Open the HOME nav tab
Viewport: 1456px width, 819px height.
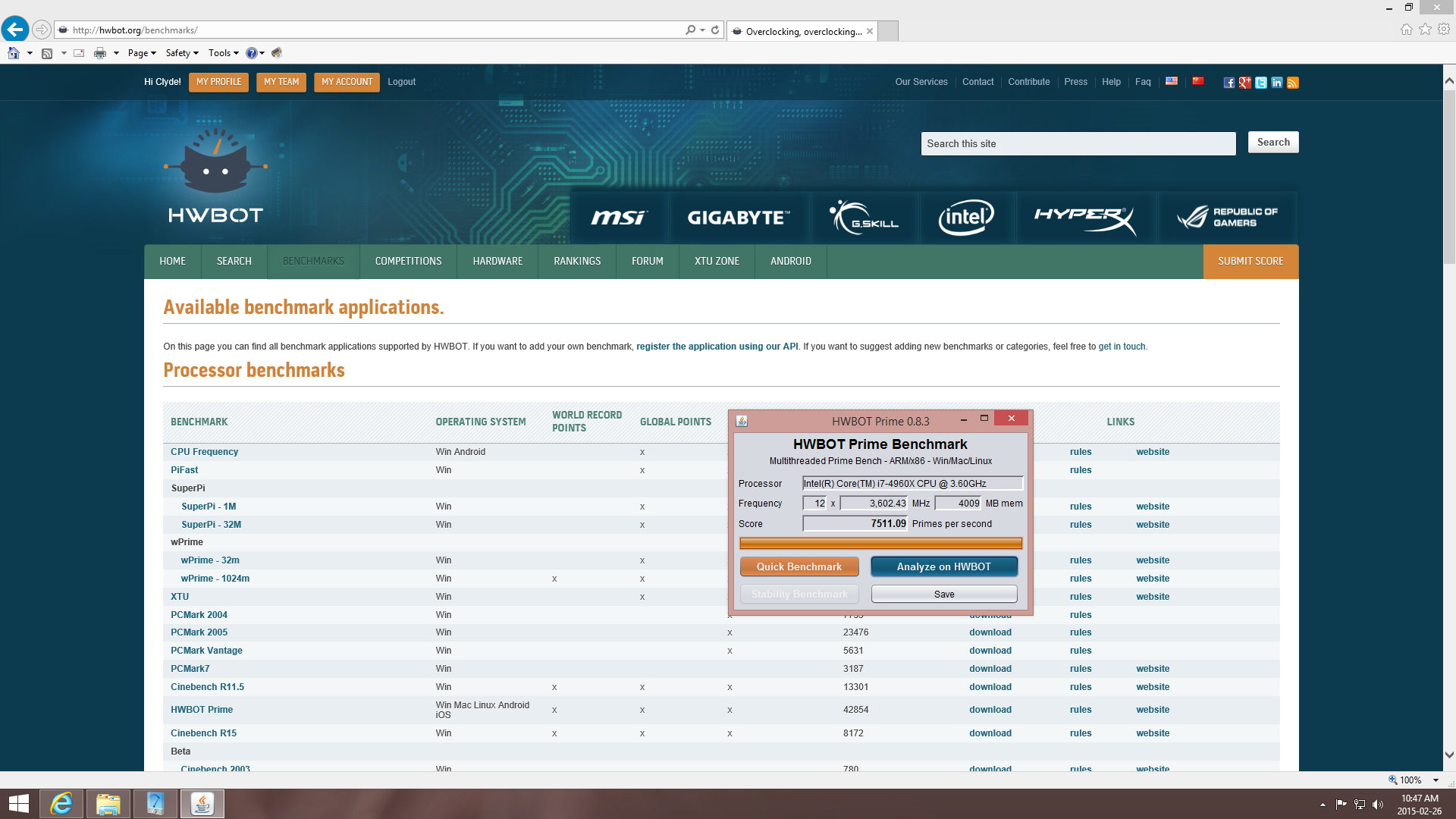coord(172,262)
